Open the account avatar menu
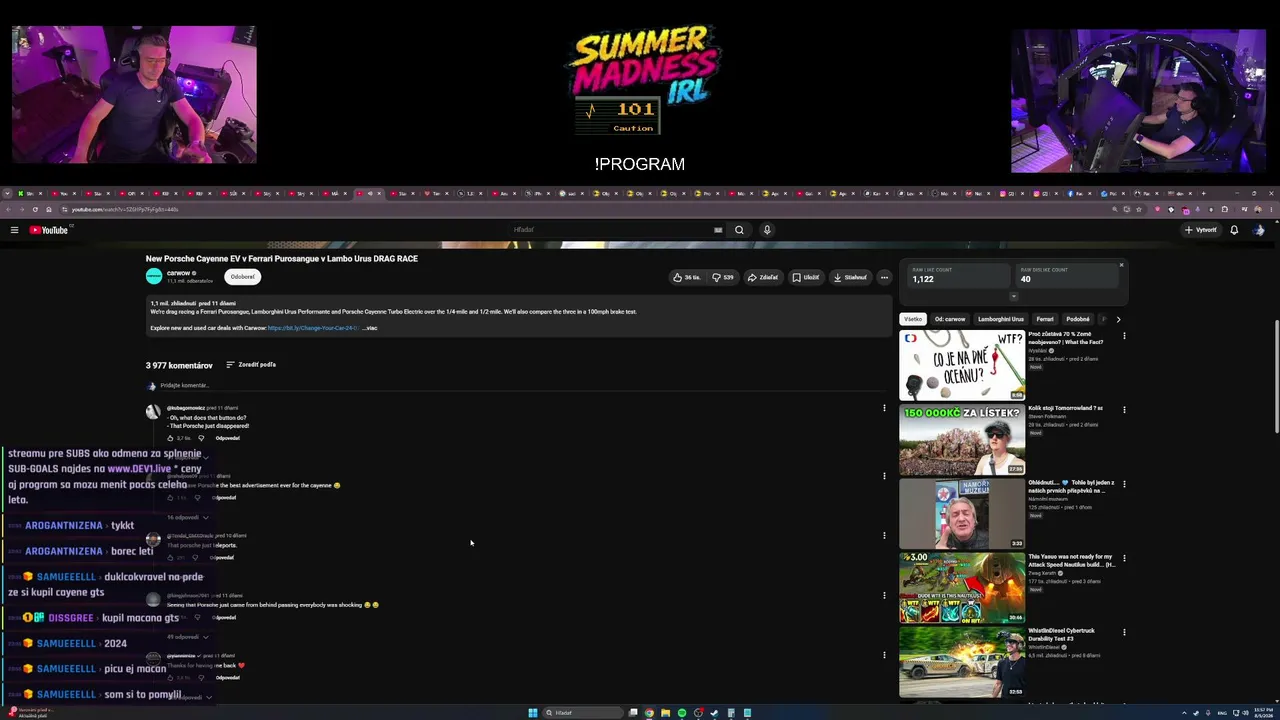Viewport: 1280px width, 720px height. click(x=1259, y=230)
